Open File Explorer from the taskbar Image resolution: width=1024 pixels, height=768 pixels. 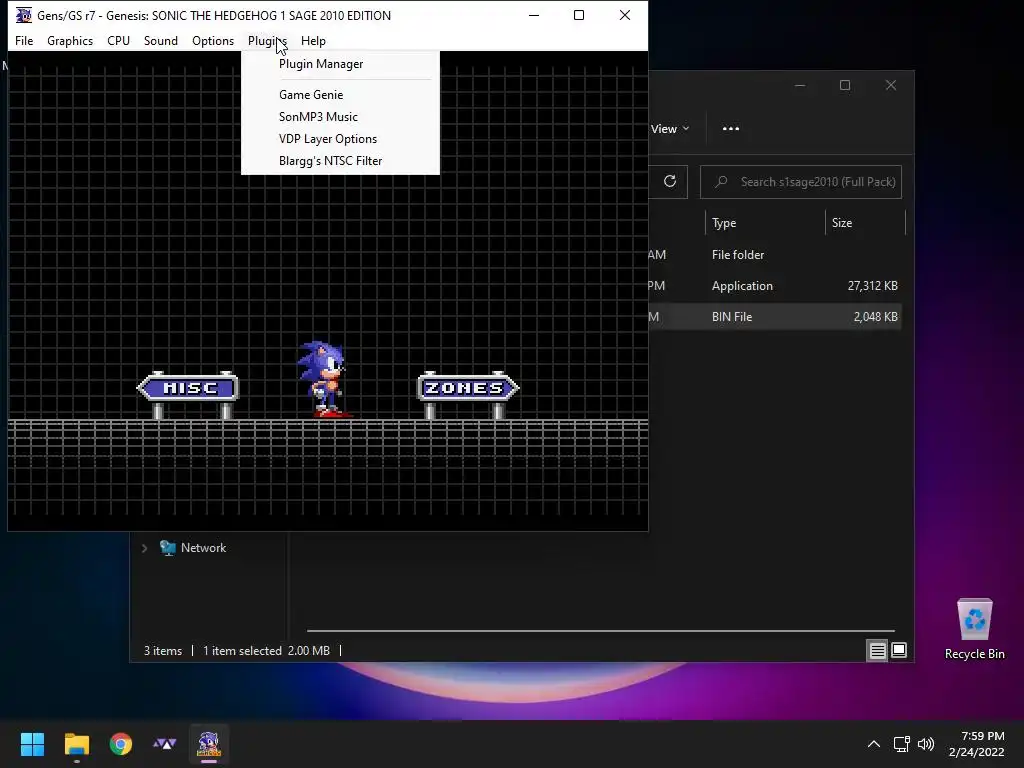coord(76,744)
